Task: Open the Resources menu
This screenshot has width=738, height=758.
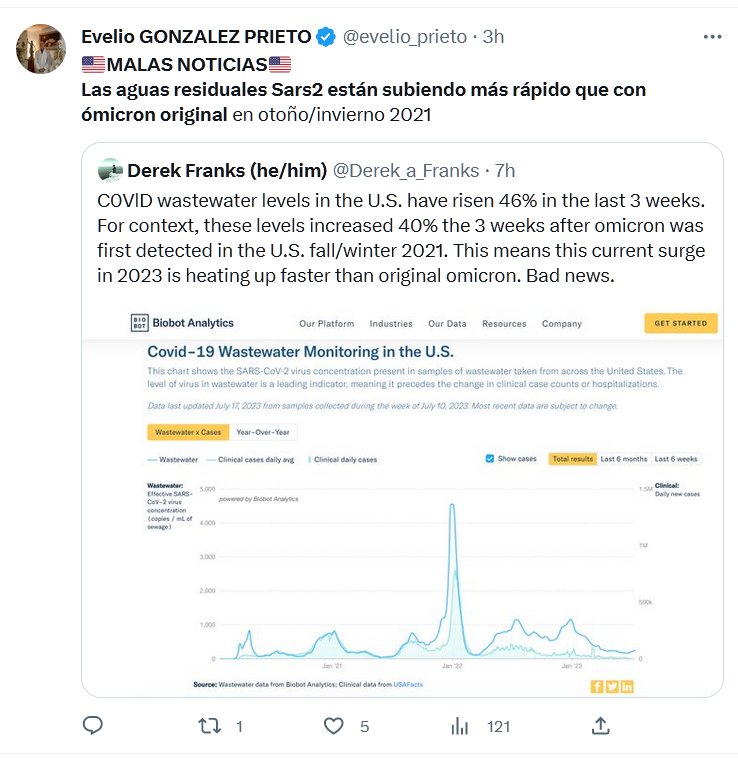Action: tap(504, 324)
